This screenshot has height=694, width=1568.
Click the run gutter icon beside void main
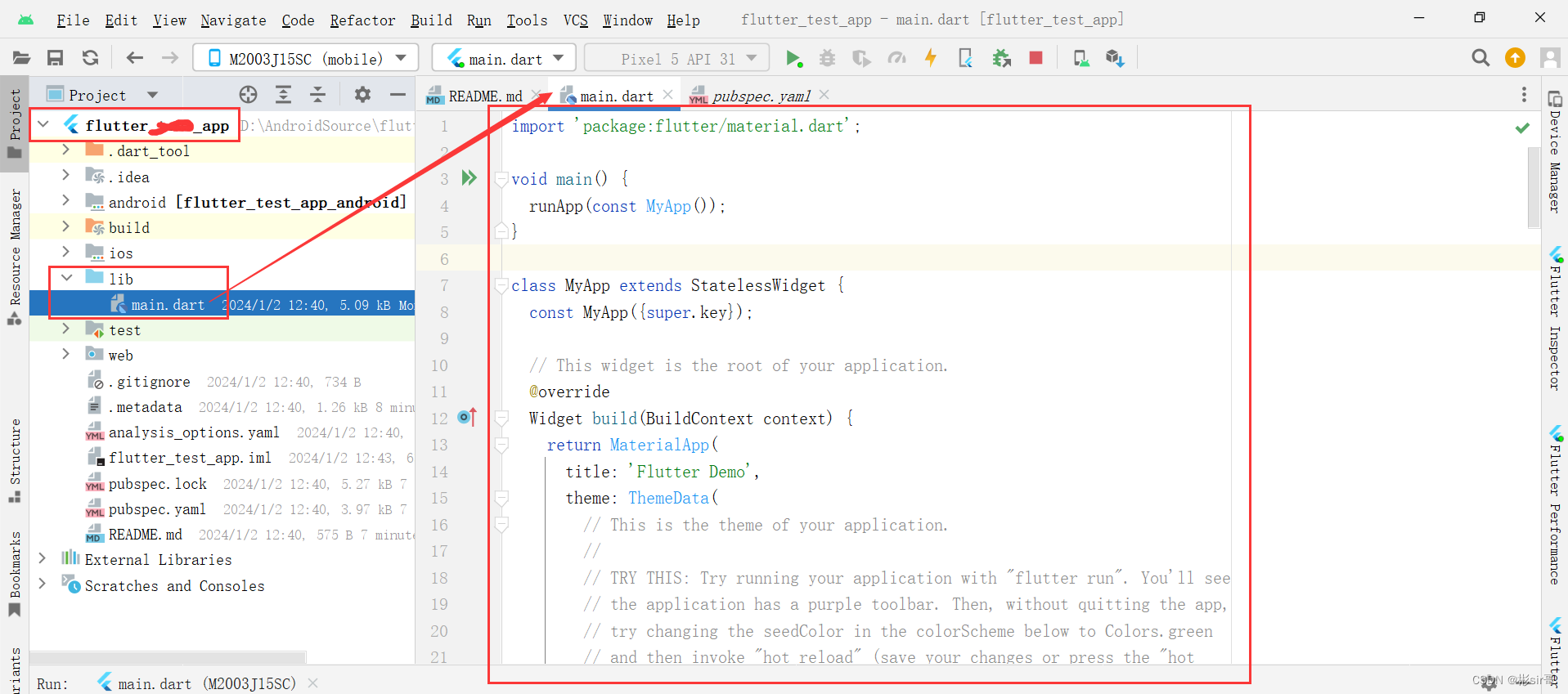[x=470, y=178]
